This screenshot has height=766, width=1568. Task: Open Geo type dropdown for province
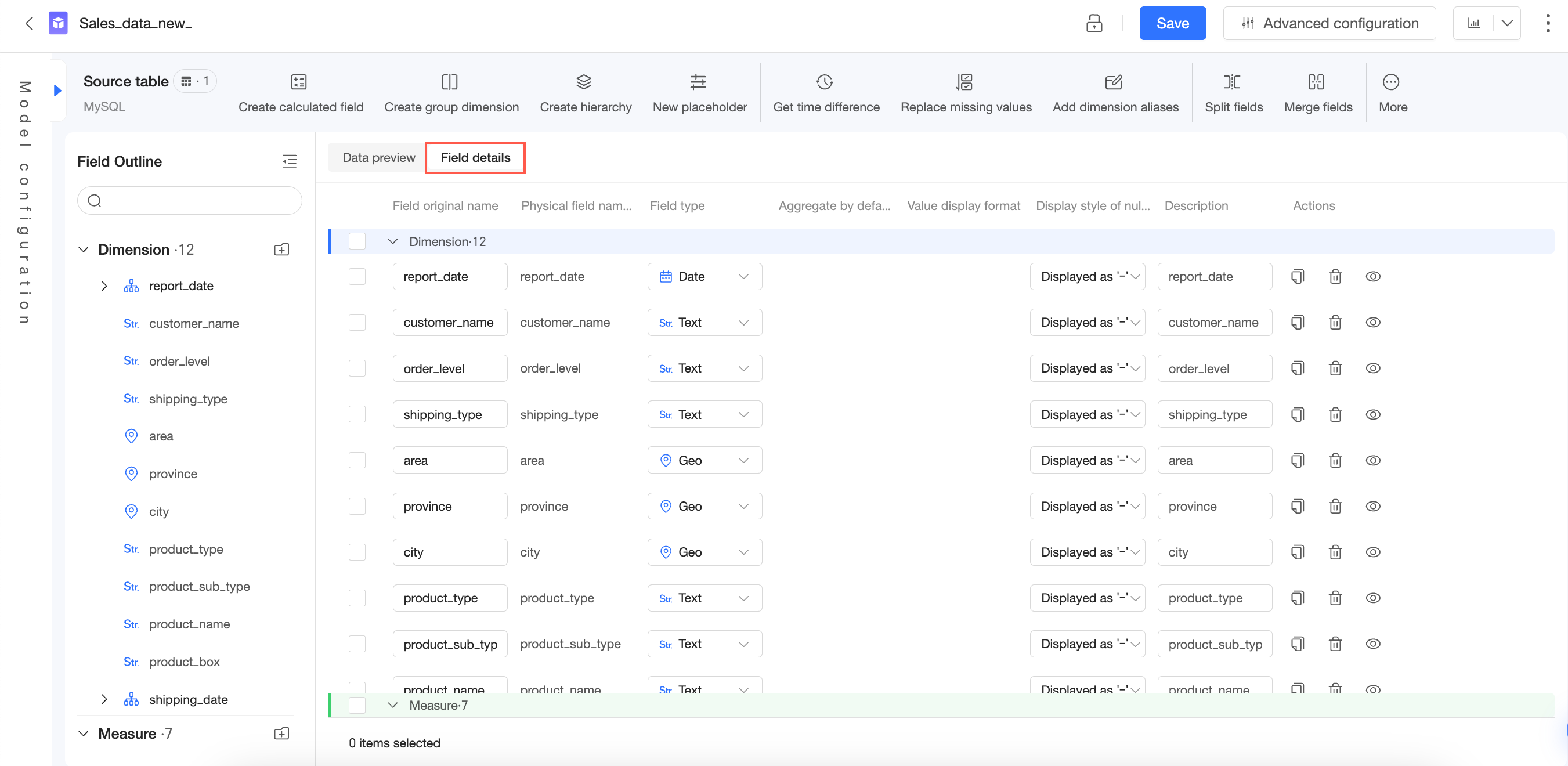tap(704, 506)
